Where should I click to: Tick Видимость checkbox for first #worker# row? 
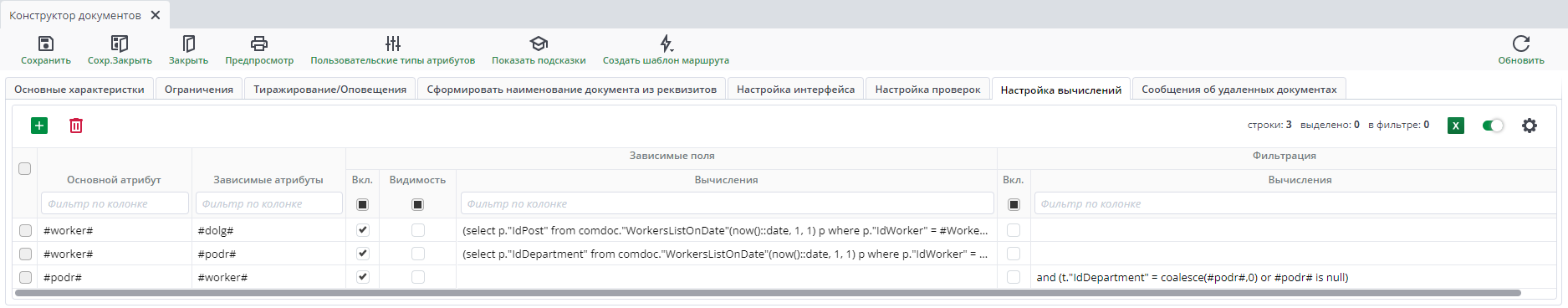418,230
